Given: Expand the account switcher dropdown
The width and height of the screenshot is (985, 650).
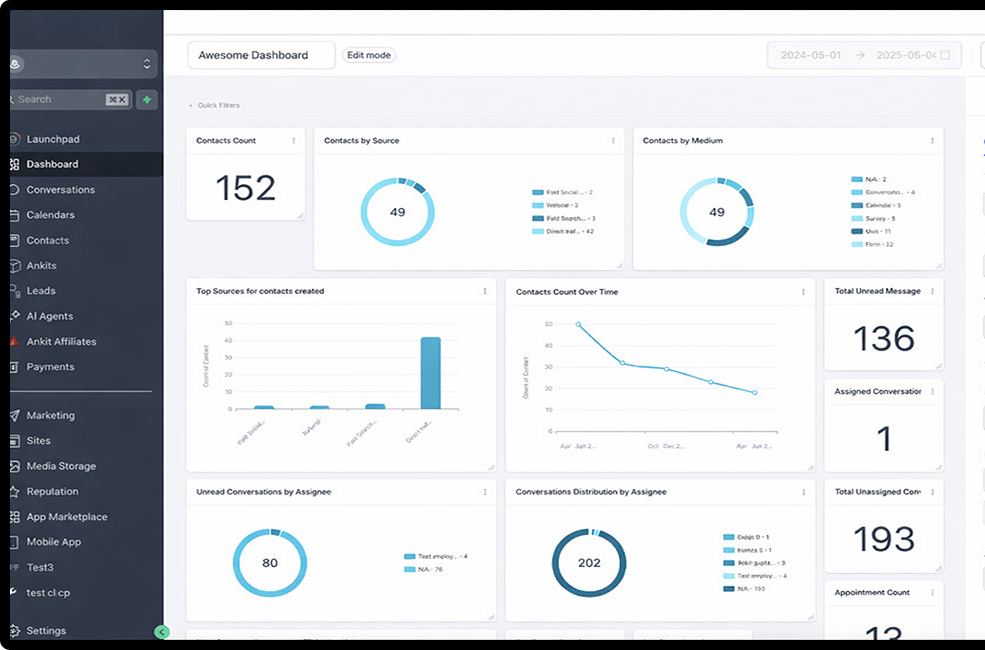Looking at the screenshot, I should [147, 64].
